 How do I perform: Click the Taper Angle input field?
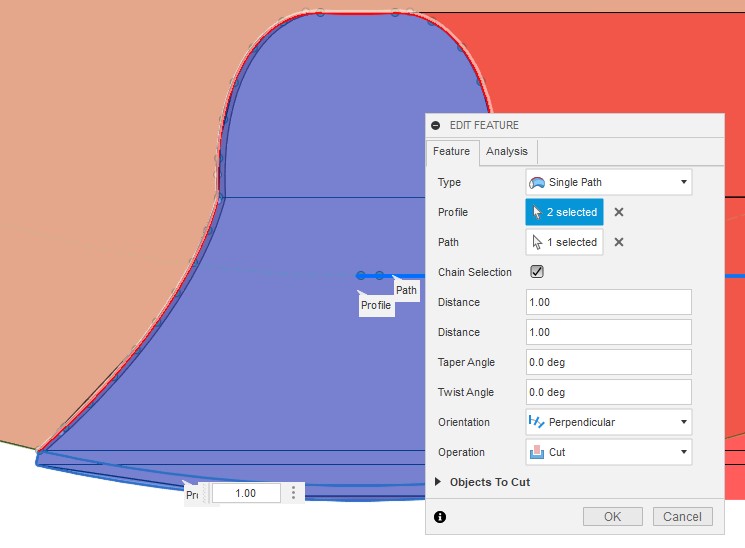coord(608,362)
